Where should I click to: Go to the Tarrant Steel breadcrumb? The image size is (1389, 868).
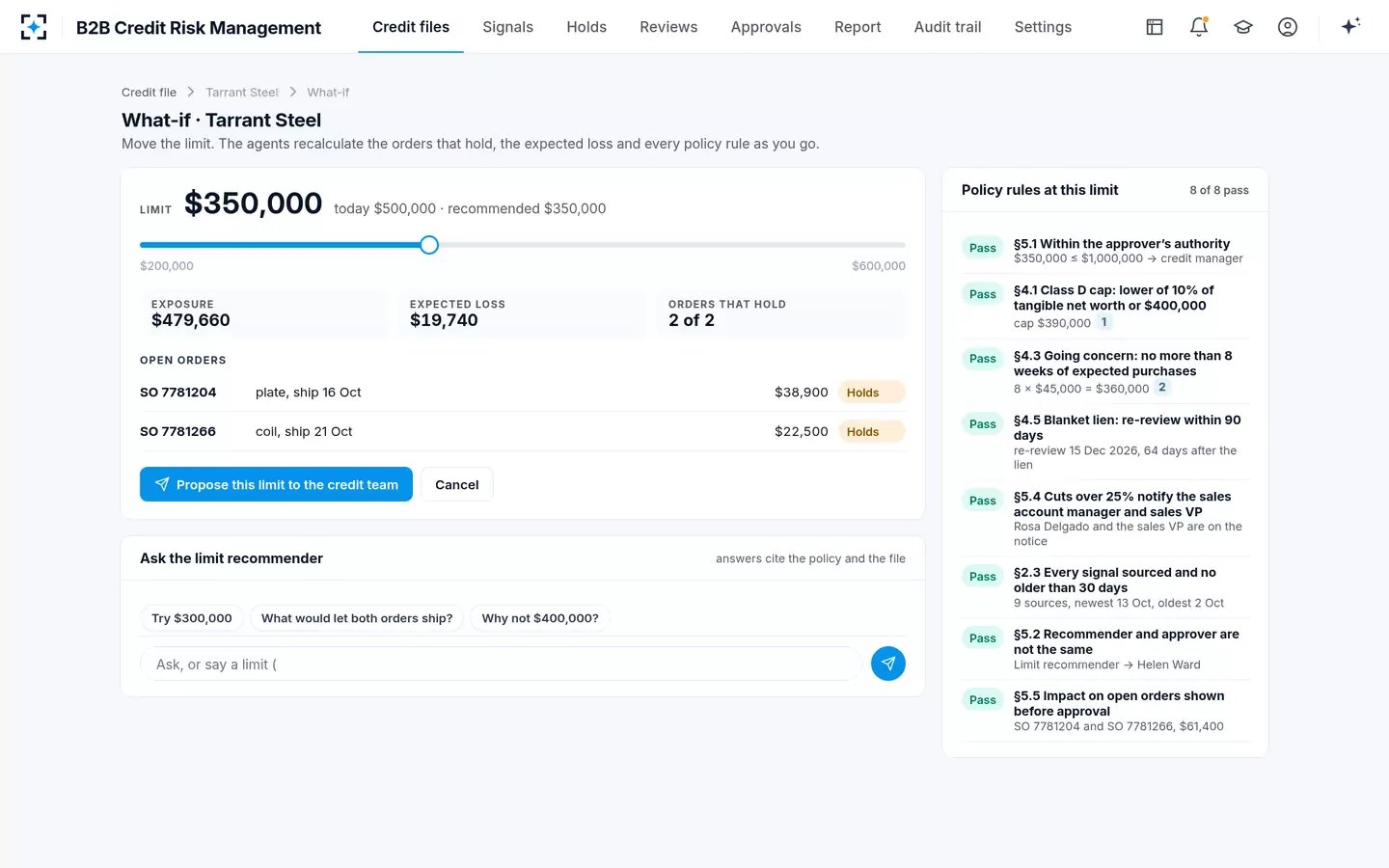pyautogui.click(x=242, y=93)
